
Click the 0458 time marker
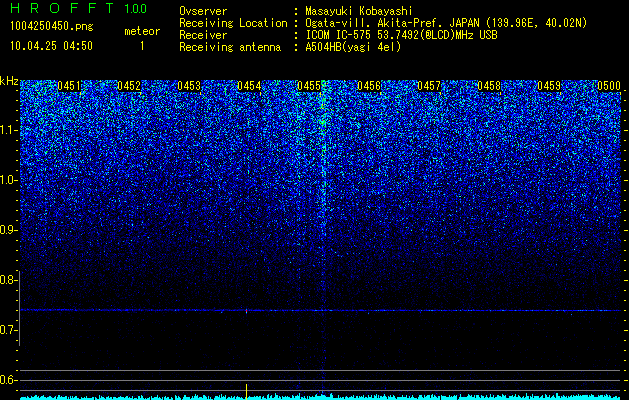point(489,86)
